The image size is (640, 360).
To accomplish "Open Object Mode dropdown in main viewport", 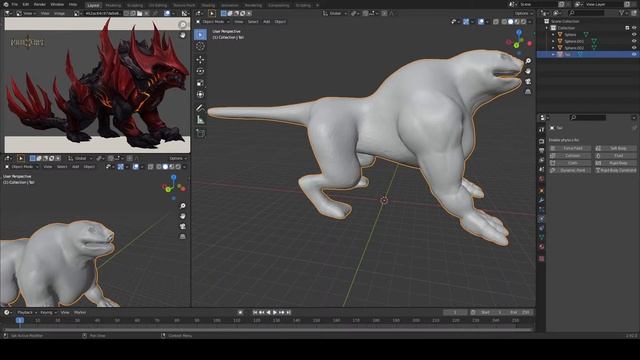I will pos(213,22).
